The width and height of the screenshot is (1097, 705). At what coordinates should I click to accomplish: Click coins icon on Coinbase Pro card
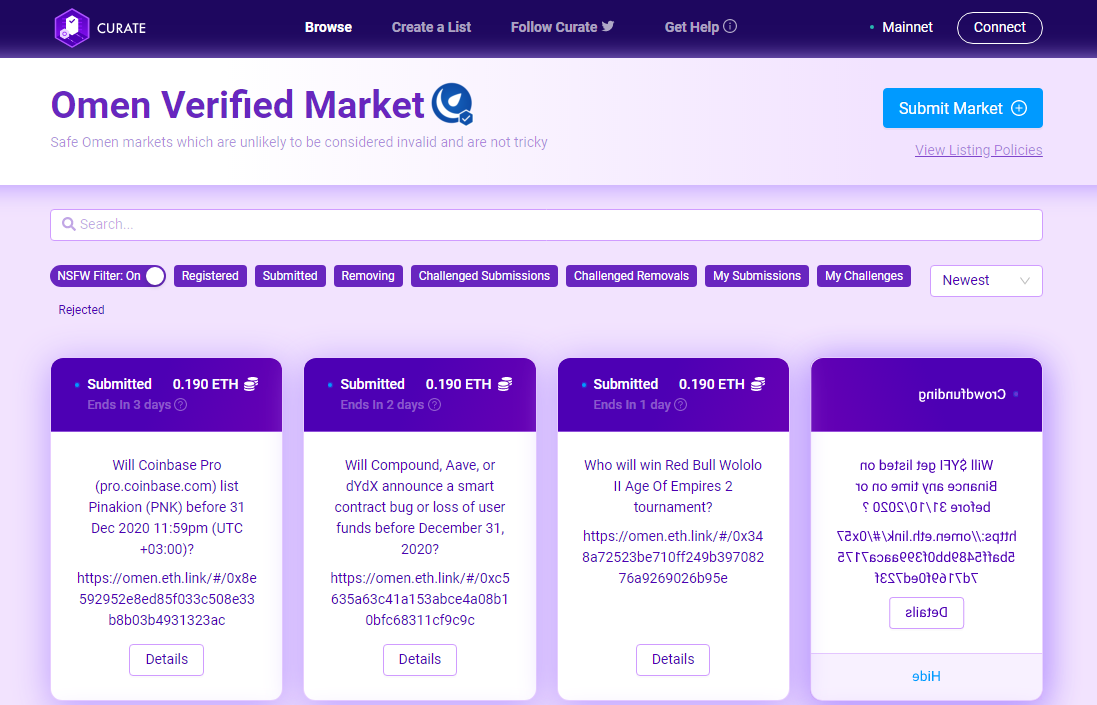click(x=251, y=384)
